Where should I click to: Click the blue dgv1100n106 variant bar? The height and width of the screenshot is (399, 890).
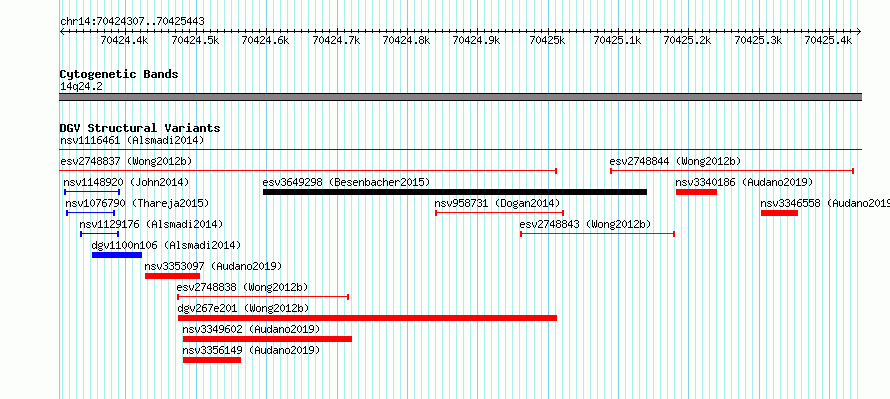pos(117,255)
